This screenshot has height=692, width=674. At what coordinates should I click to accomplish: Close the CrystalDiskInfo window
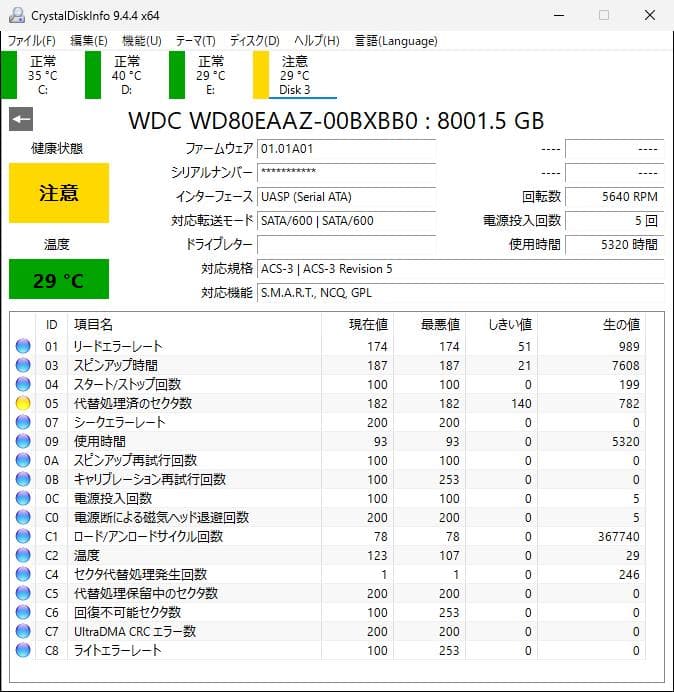click(650, 15)
